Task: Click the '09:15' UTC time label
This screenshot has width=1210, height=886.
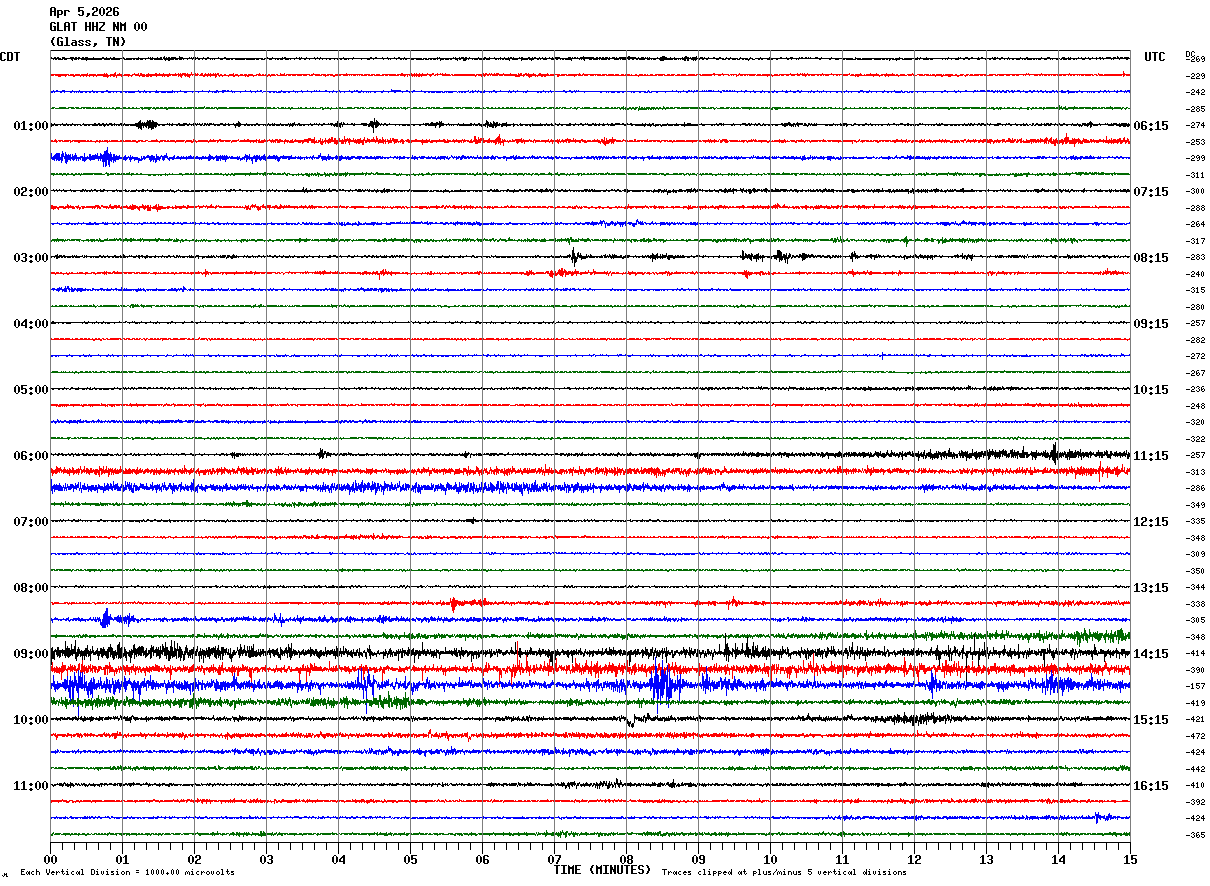Action: tap(1152, 324)
